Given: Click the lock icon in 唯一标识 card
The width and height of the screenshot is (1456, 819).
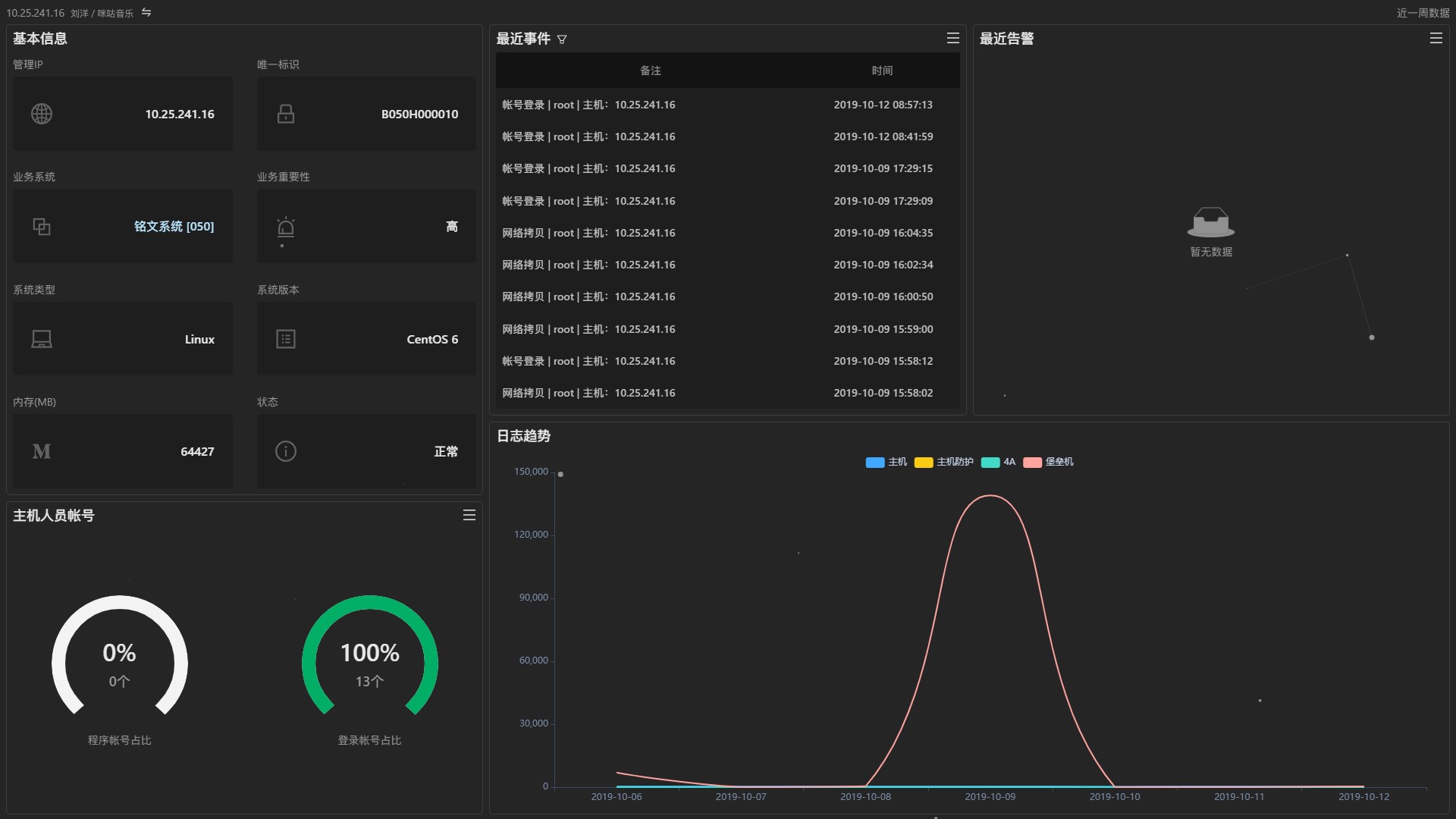Looking at the screenshot, I should (x=286, y=115).
